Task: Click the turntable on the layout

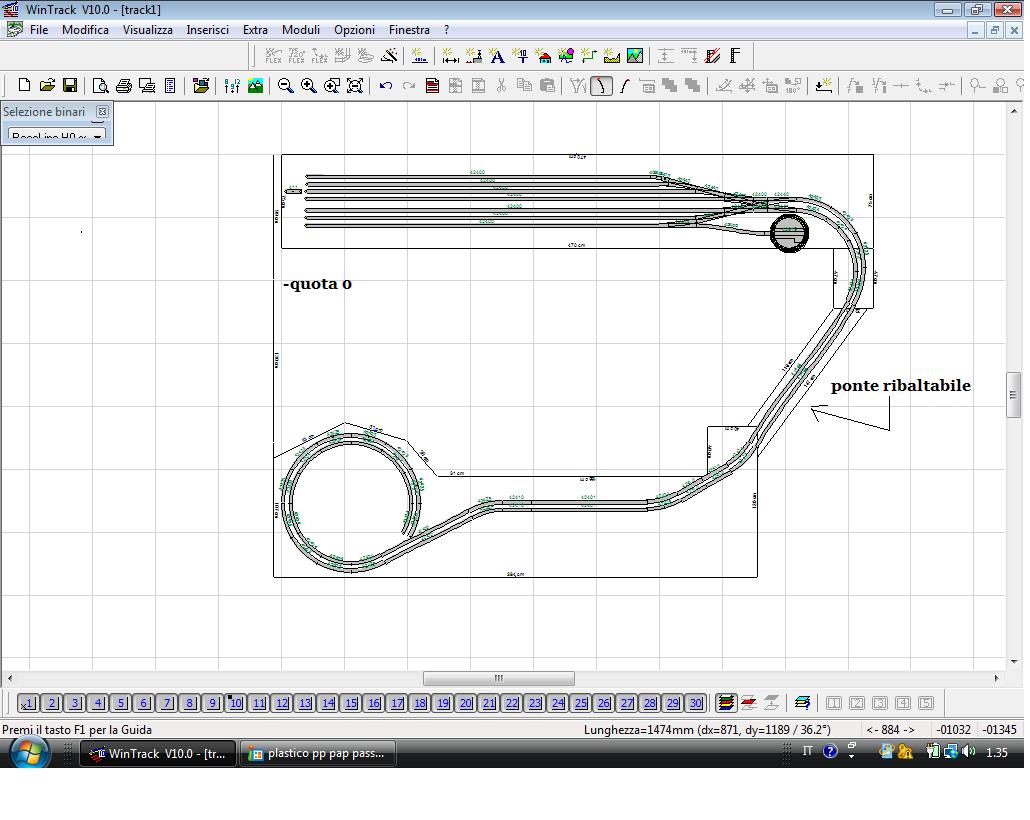Action: click(x=789, y=233)
